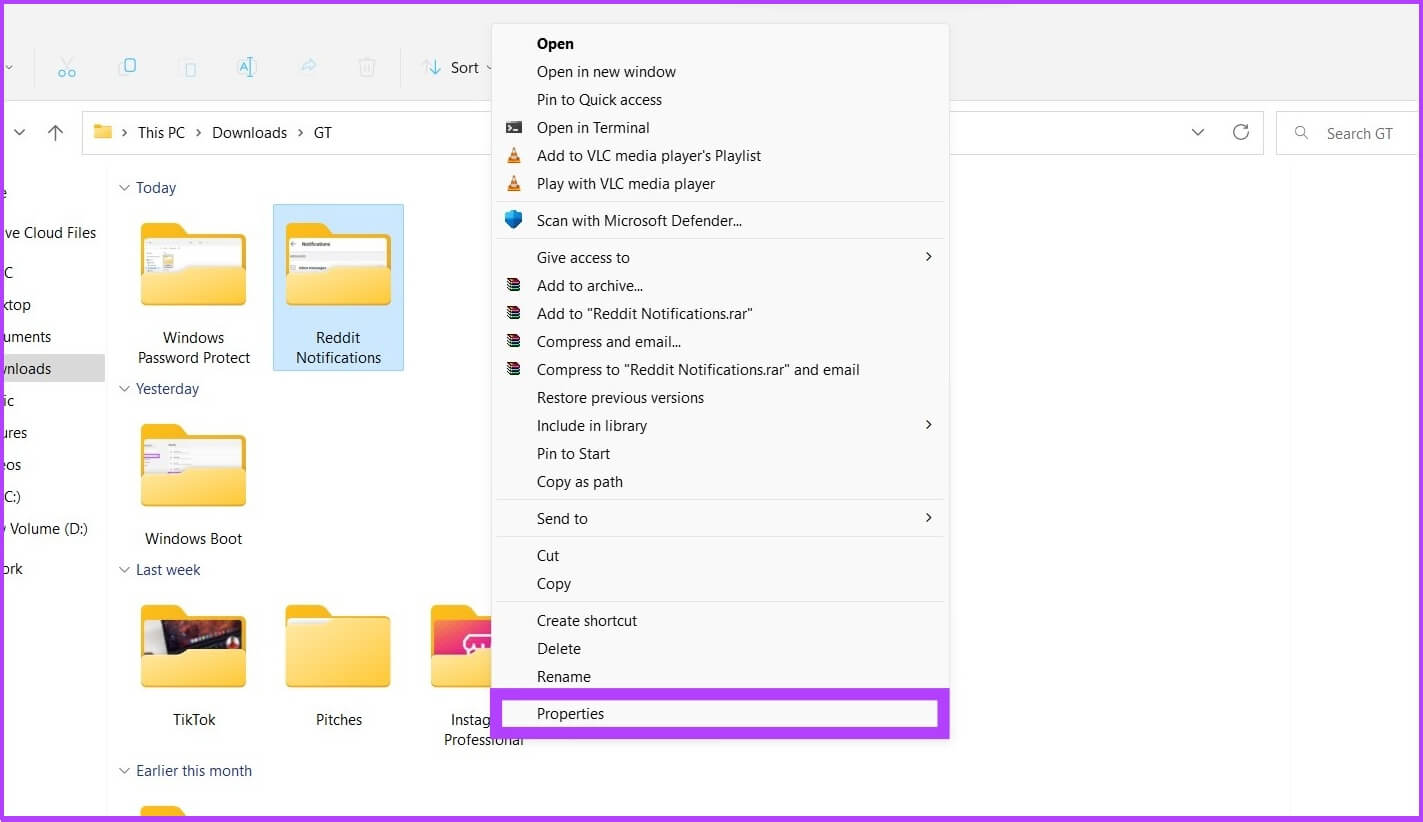Click Downloads in the breadcrumb path
The width and height of the screenshot is (1423, 822).
point(249,133)
